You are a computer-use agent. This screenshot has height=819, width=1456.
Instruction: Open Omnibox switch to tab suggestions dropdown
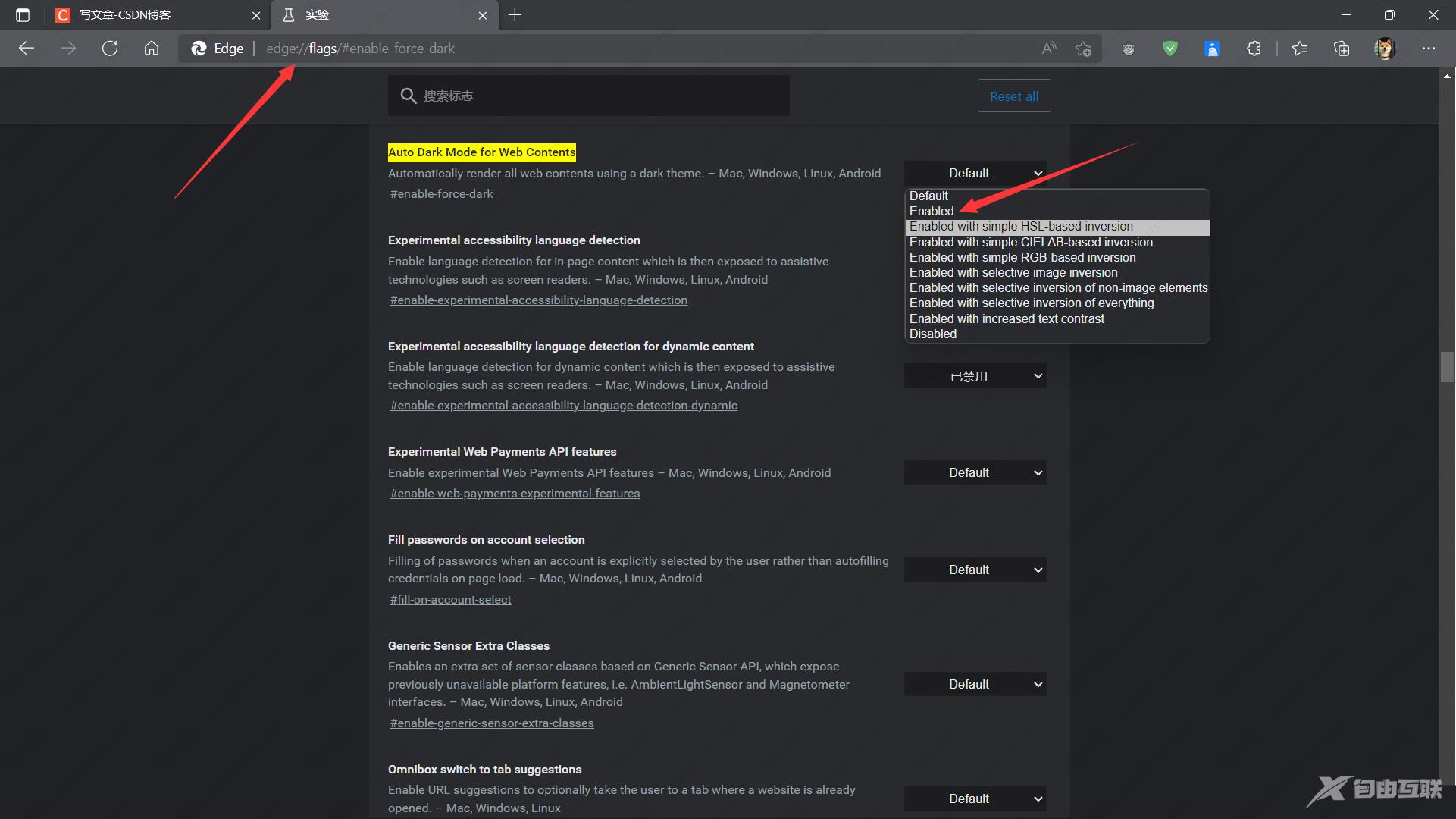975,799
